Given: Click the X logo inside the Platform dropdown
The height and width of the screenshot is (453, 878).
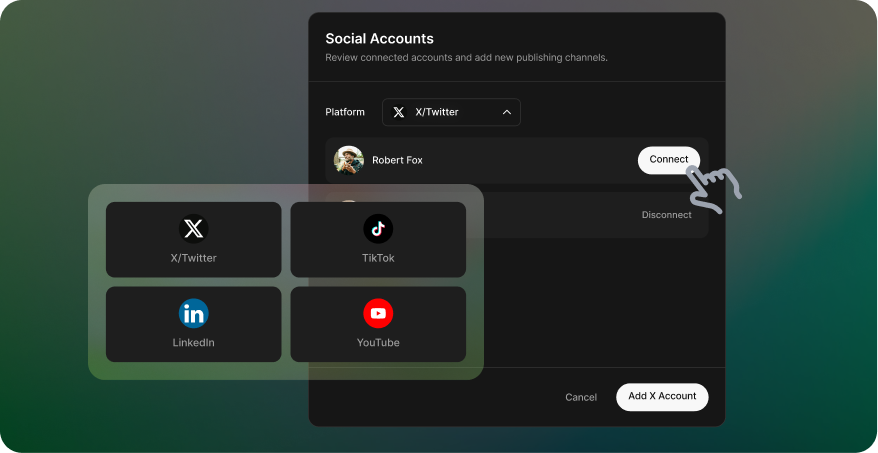Looking at the screenshot, I should 399,112.
